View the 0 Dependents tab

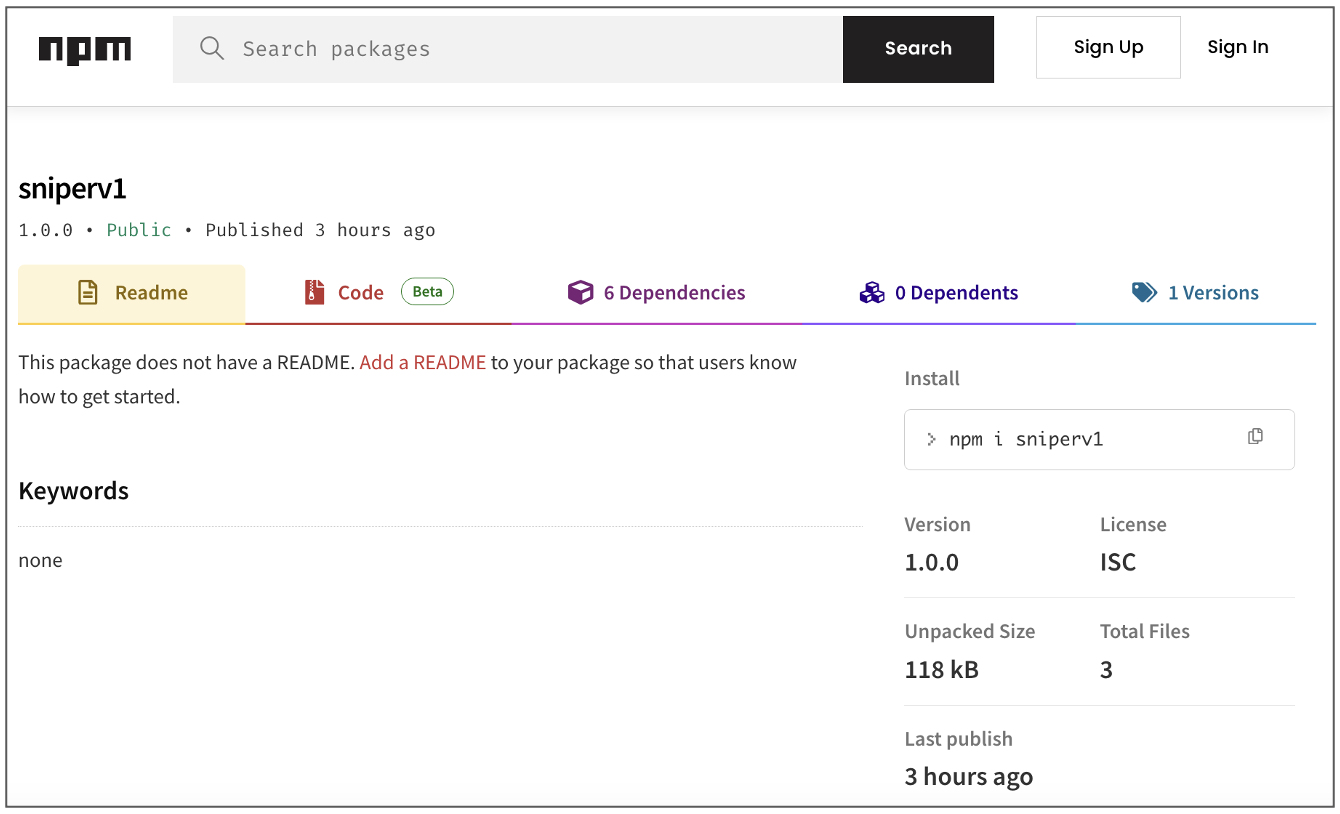(956, 293)
